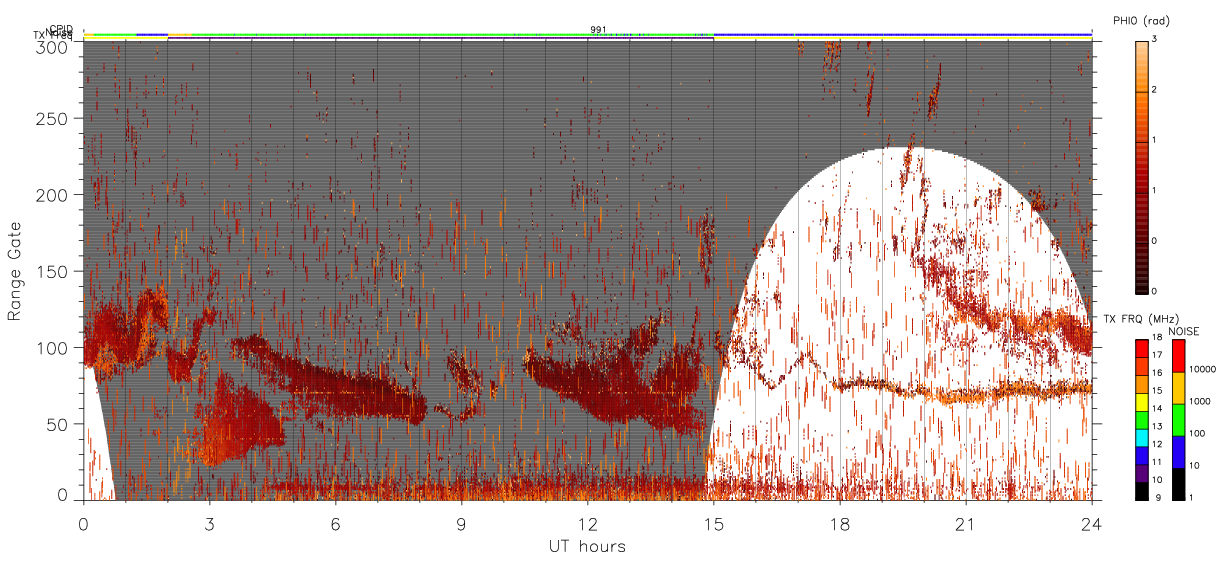This screenshot has width=1228, height=567.
Task: Click the red 17–18 MHz TX FRQ swatch
Action: [x=1141, y=348]
